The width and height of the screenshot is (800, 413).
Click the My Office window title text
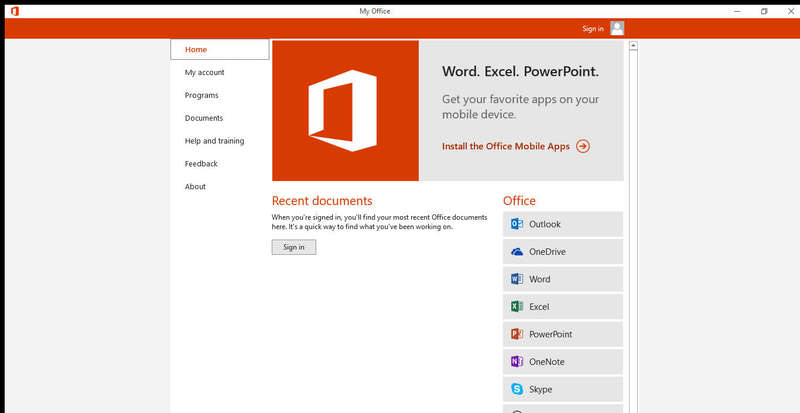[x=375, y=11]
